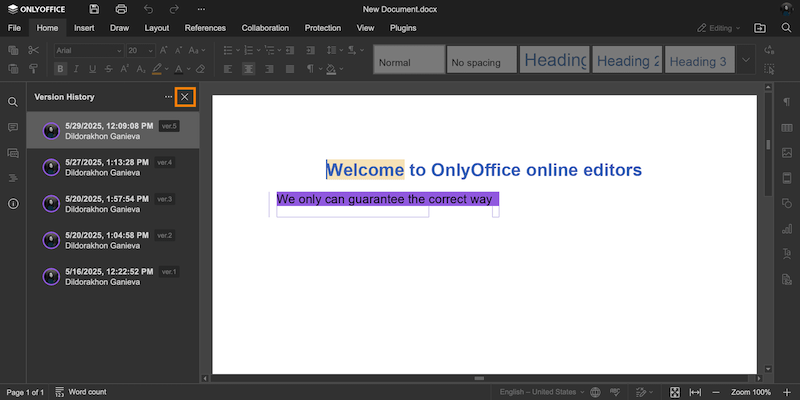Toggle center alignment for the paragraph
Image resolution: width=800 pixels, height=400 pixels.
coord(247,69)
